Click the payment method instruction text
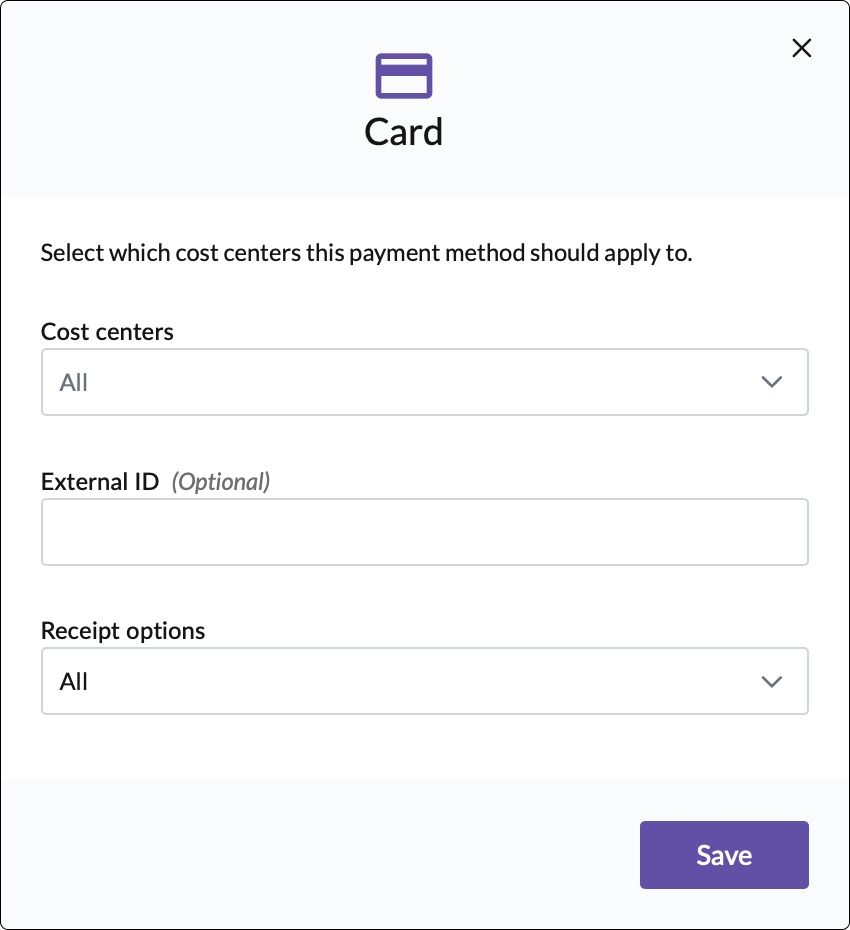Screen dimensions: 850x930 [366, 252]
